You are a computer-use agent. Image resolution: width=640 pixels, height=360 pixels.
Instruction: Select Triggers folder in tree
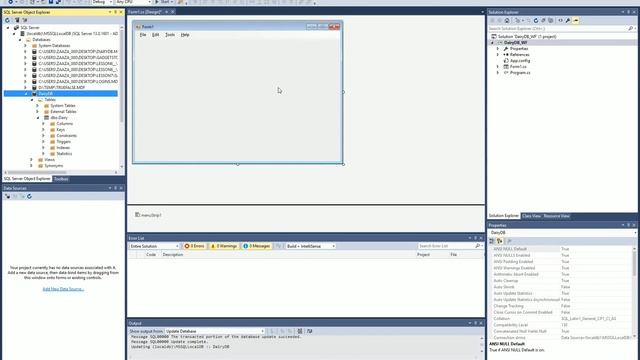click(64, 142)
